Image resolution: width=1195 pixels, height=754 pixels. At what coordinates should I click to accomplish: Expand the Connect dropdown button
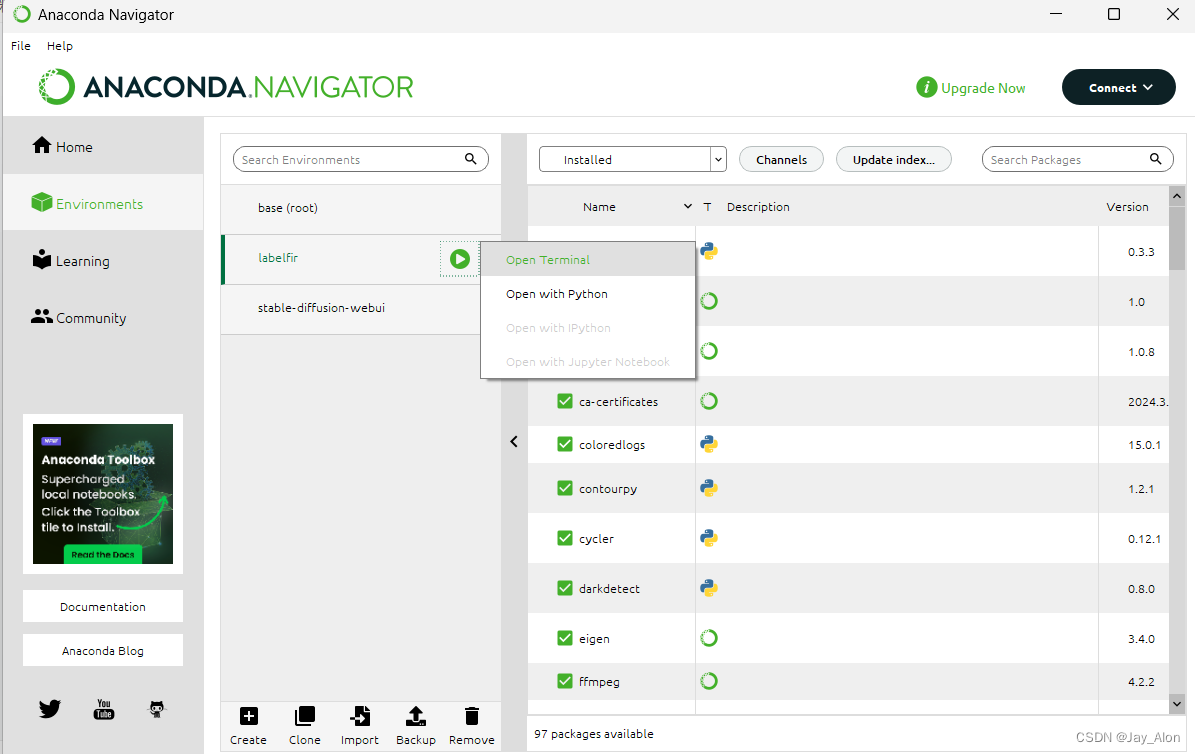pos(1118,88)
